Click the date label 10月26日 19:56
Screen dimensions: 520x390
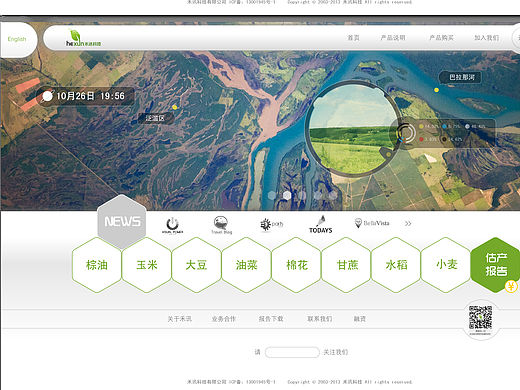tap(90, 96)
